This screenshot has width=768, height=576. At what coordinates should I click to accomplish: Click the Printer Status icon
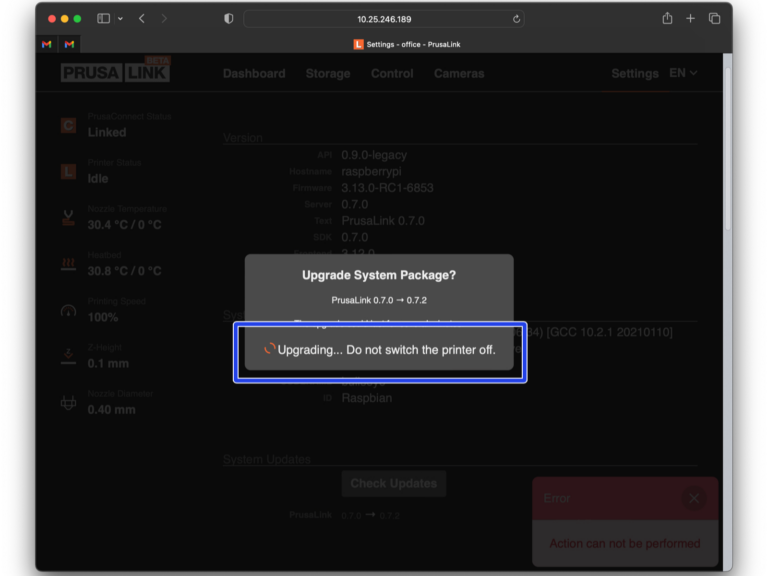[x=68, y=171]
